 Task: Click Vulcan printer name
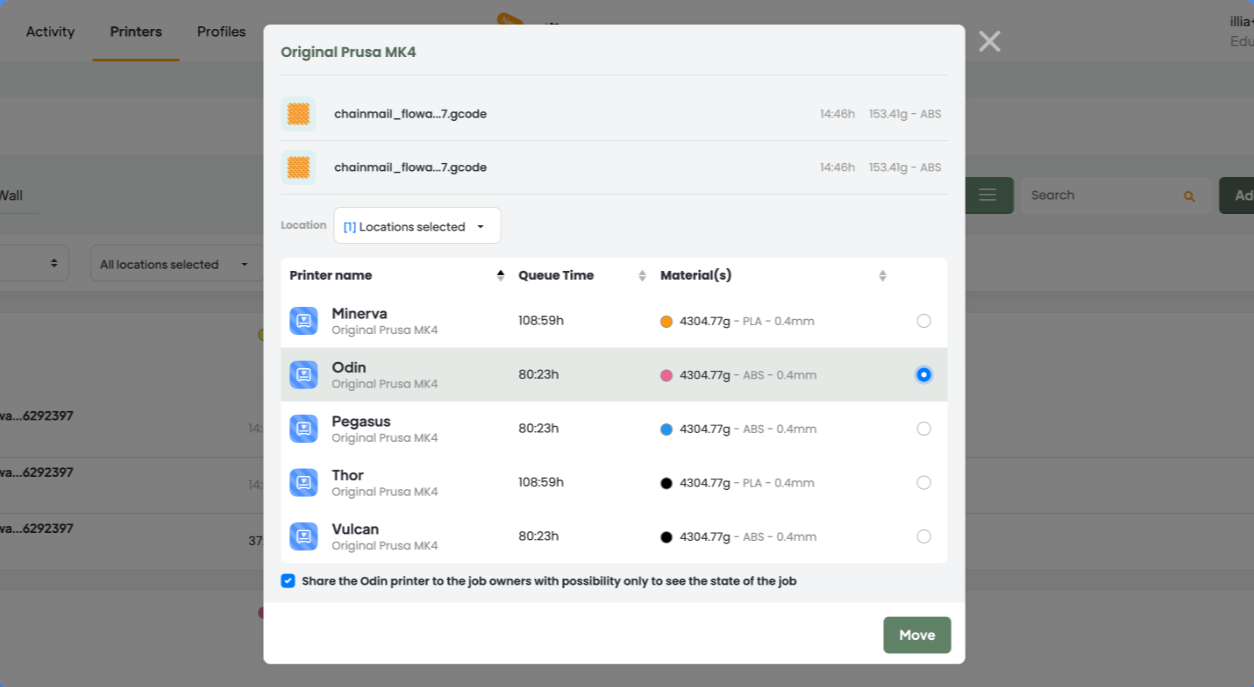[355, 530]
